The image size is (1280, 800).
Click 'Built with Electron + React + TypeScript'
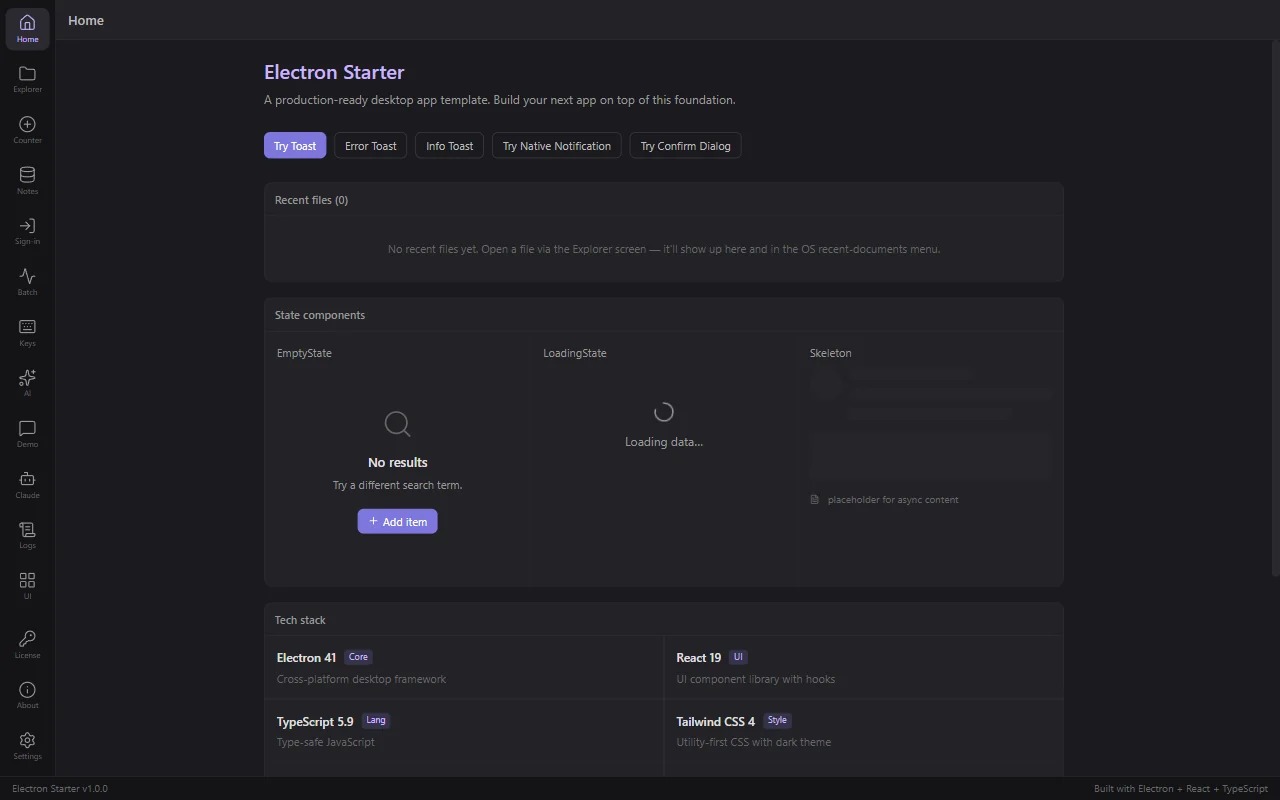pyautogui.click(x=1181, y=789)
